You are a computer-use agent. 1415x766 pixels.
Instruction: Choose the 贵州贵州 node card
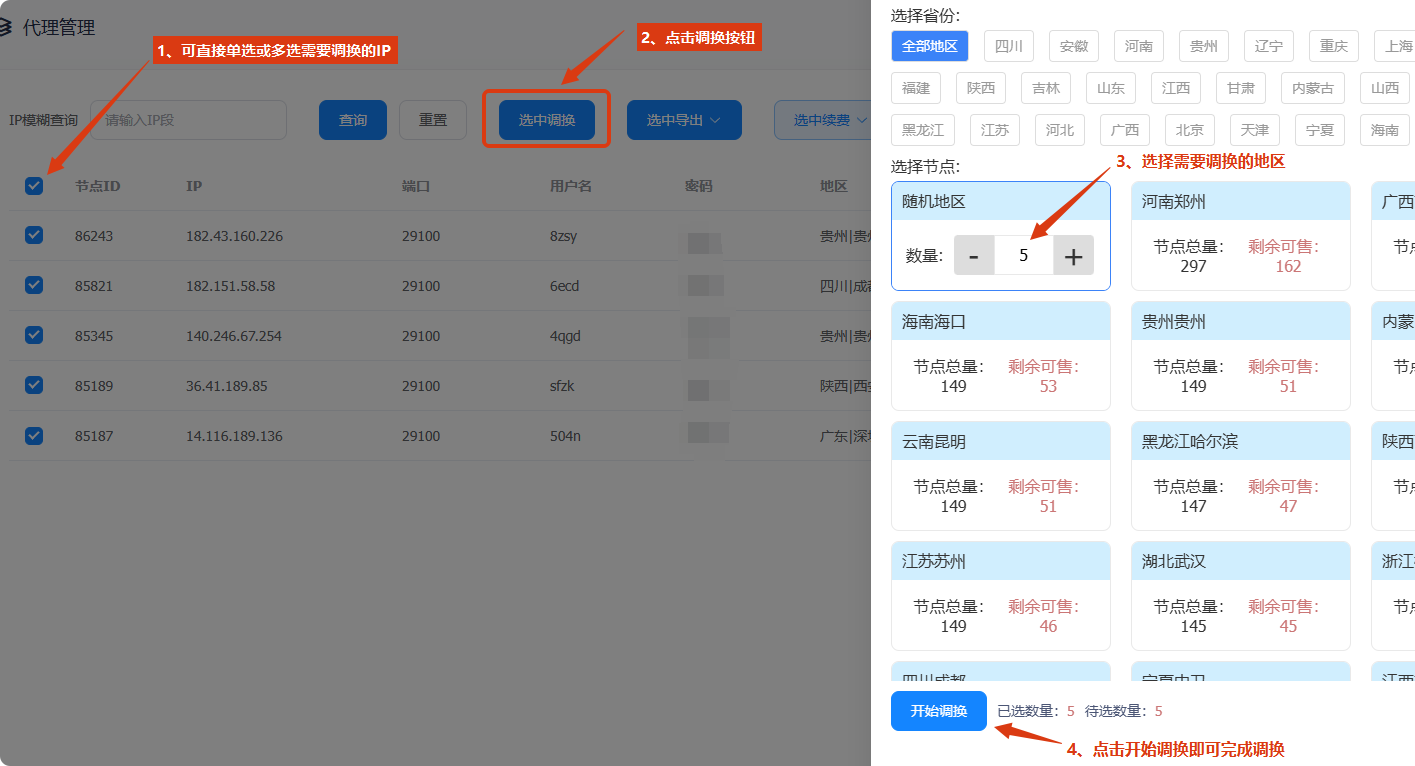(1241, 356)
